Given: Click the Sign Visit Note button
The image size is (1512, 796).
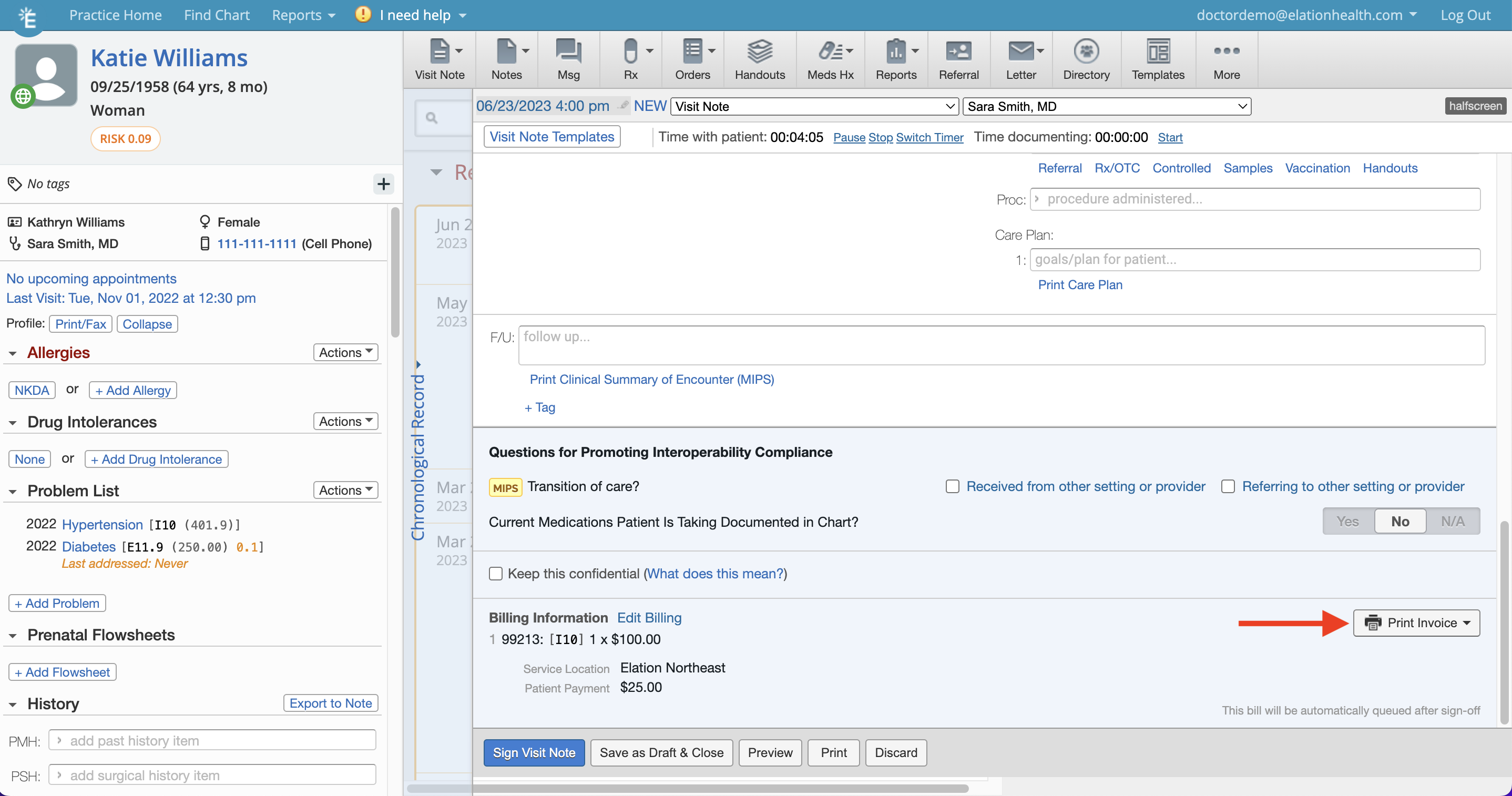Looking at the screenshot, I should click(534, 752).
